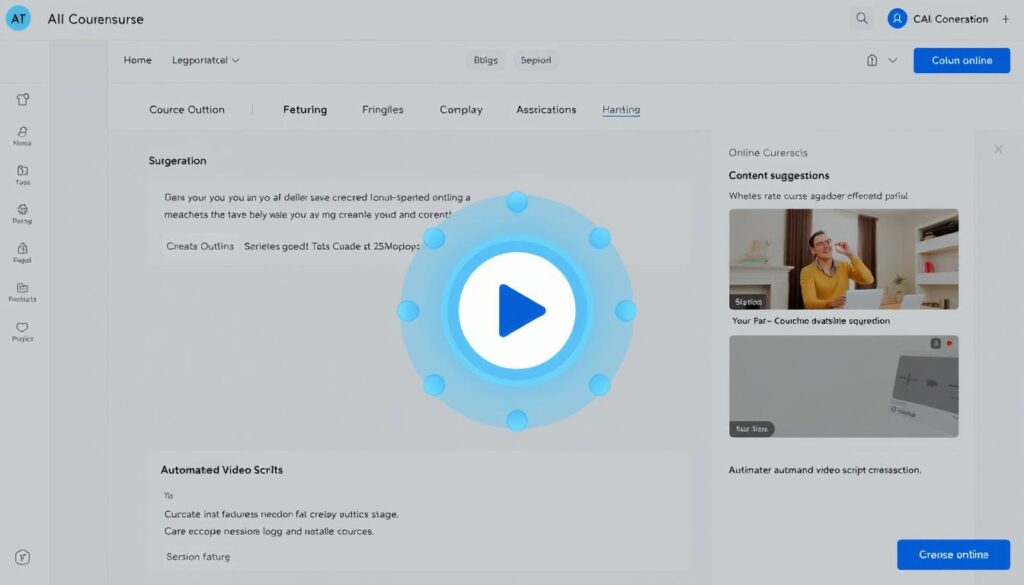1024x585 pixels.
Task: Click the Siption badge on first thumbnail
Action: click(748, 302)
